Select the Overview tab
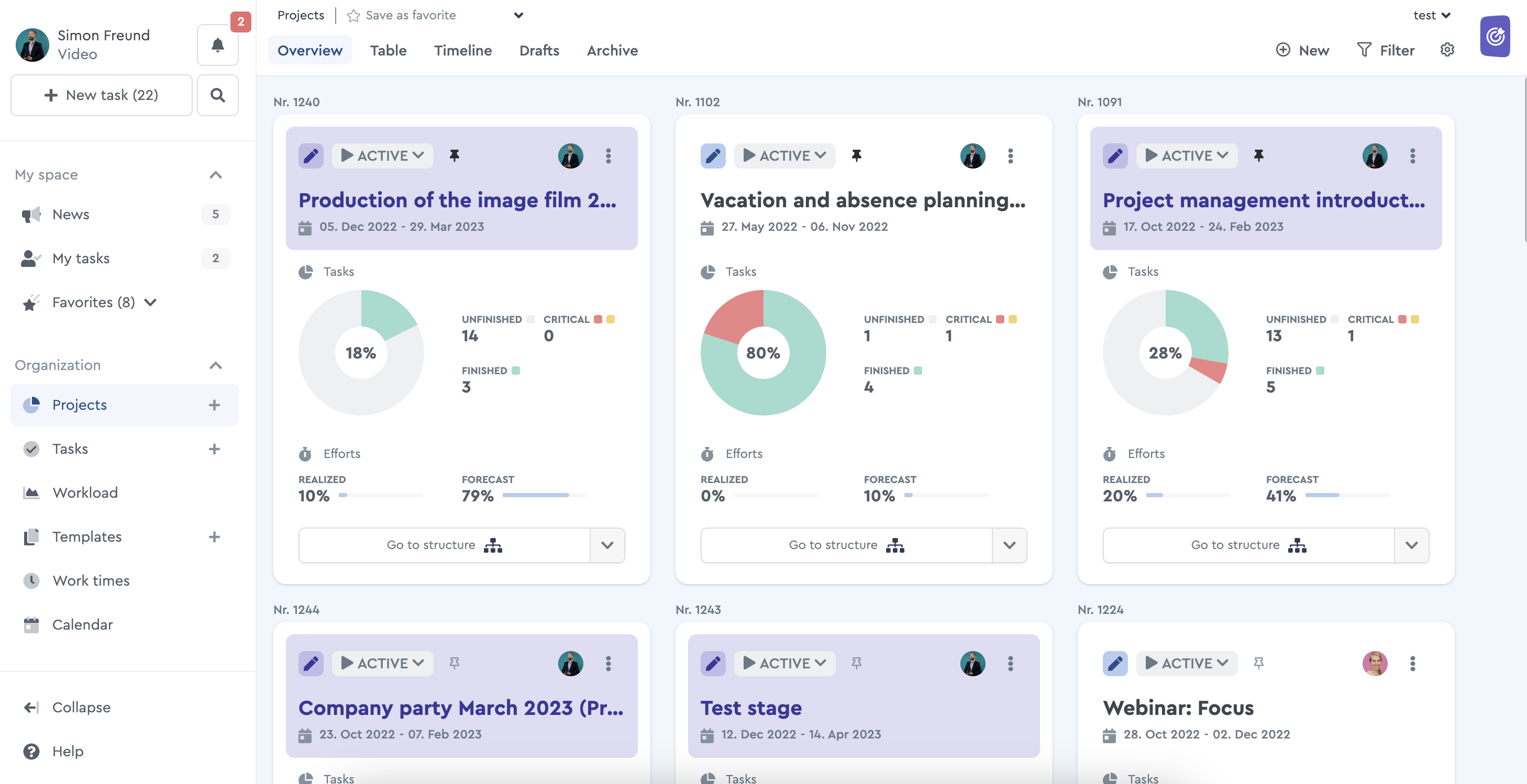This screenshot has height=784, width=1527. (310, 50)
